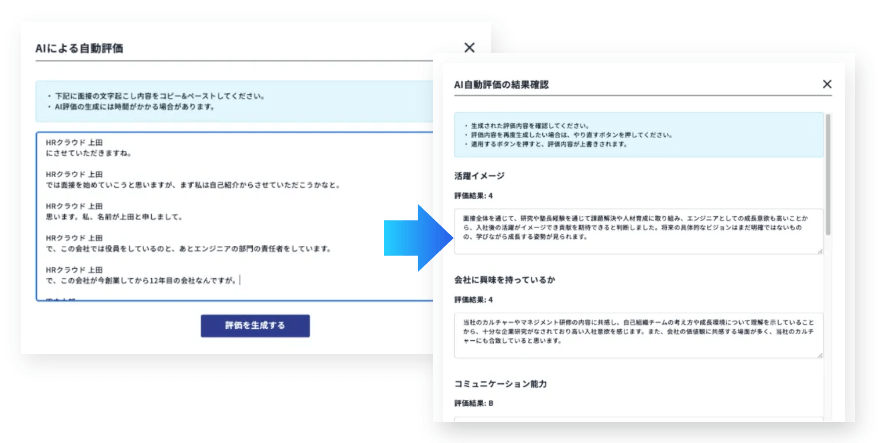
Task: Click the AI自動評価の結果確認 dialog title
Action: 501,85
